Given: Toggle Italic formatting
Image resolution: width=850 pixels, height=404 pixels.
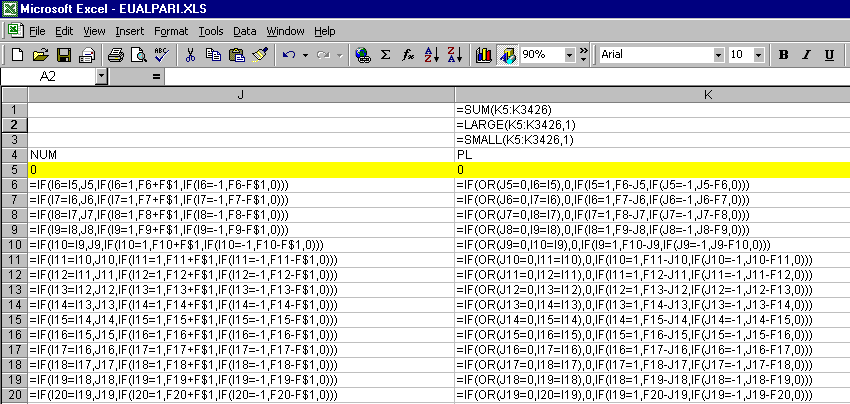Looking at the screenshot, I should coord(806,54).
